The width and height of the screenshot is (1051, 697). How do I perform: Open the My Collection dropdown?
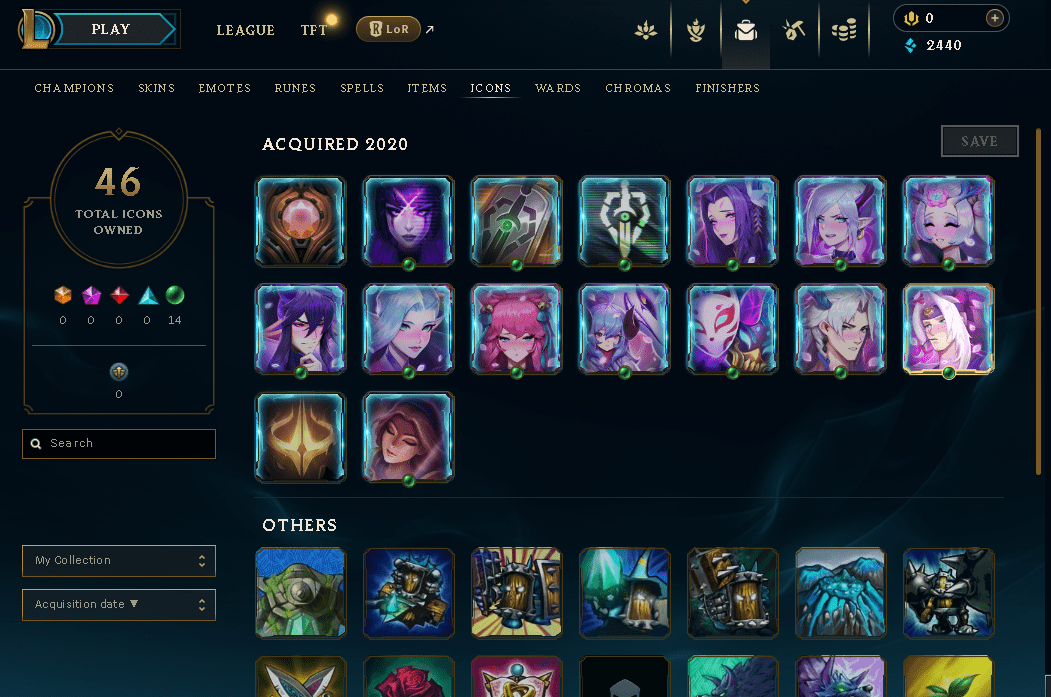coord(119,561)
